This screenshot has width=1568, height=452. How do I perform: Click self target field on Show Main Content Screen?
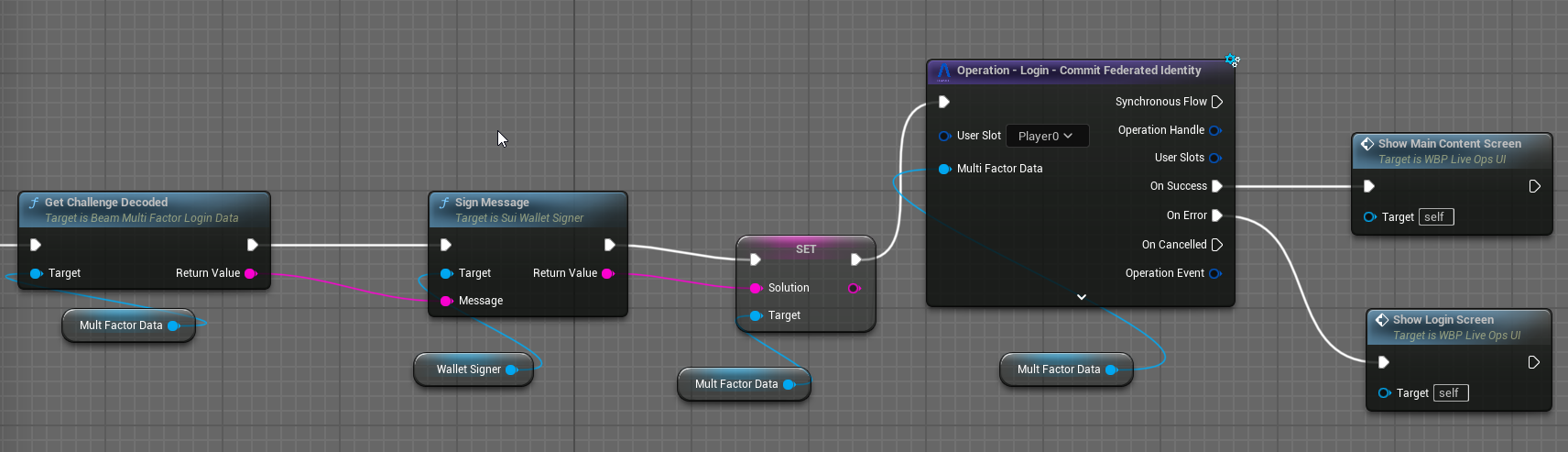(1435, 217)
